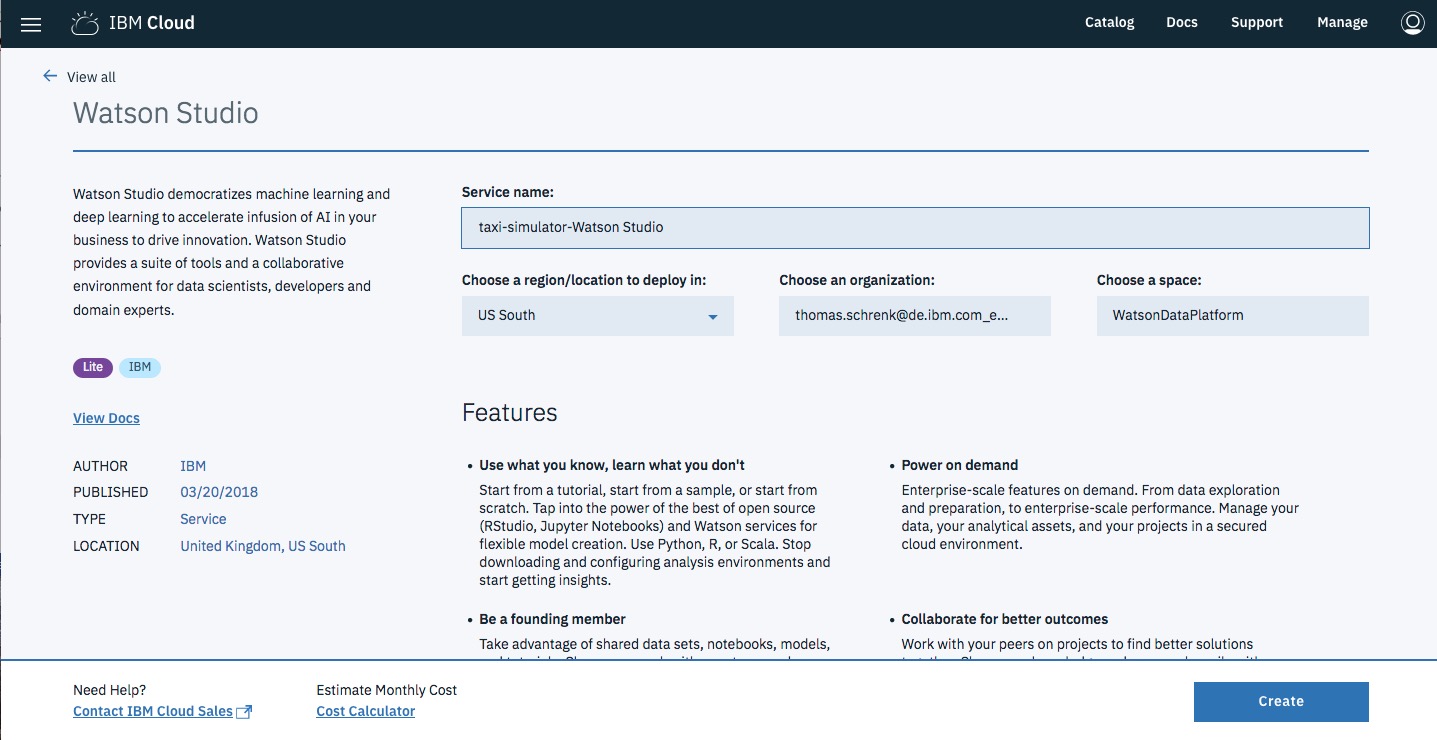Click the PUBLISHED field label
This screenshot has height=740, width=1437.
tap(111, 492)
